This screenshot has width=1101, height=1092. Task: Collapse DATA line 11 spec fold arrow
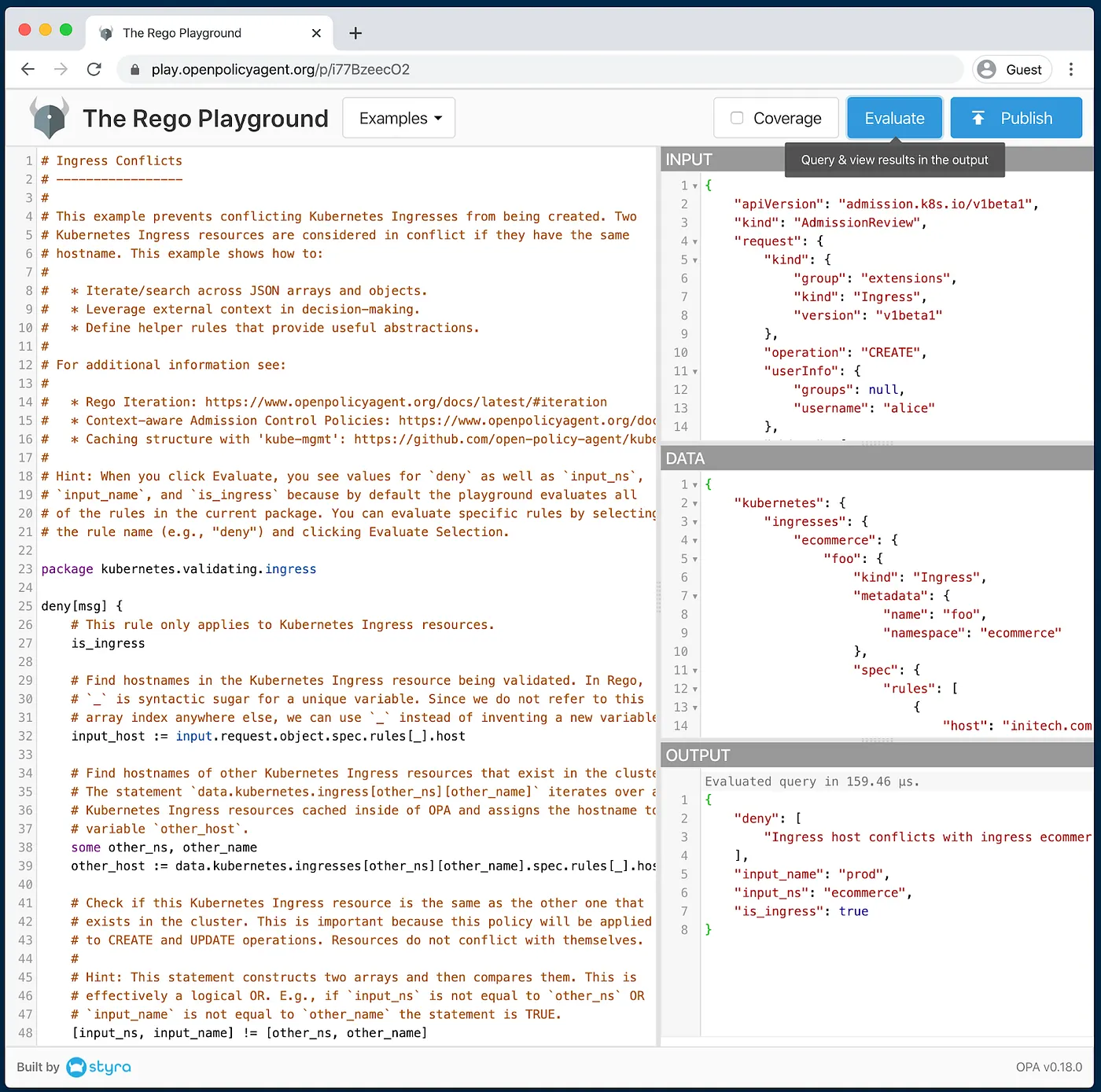pos(695,671)
